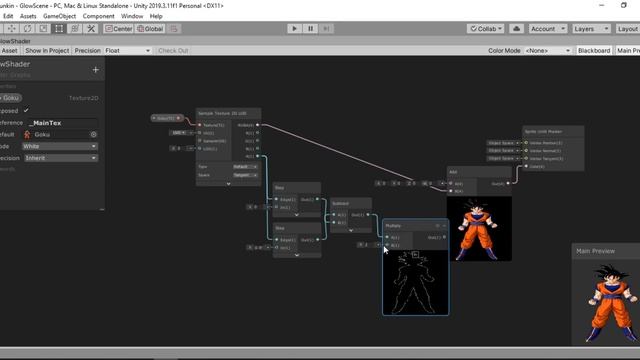Open the Sample Texture Space dropdown

(x=245, y=175)
